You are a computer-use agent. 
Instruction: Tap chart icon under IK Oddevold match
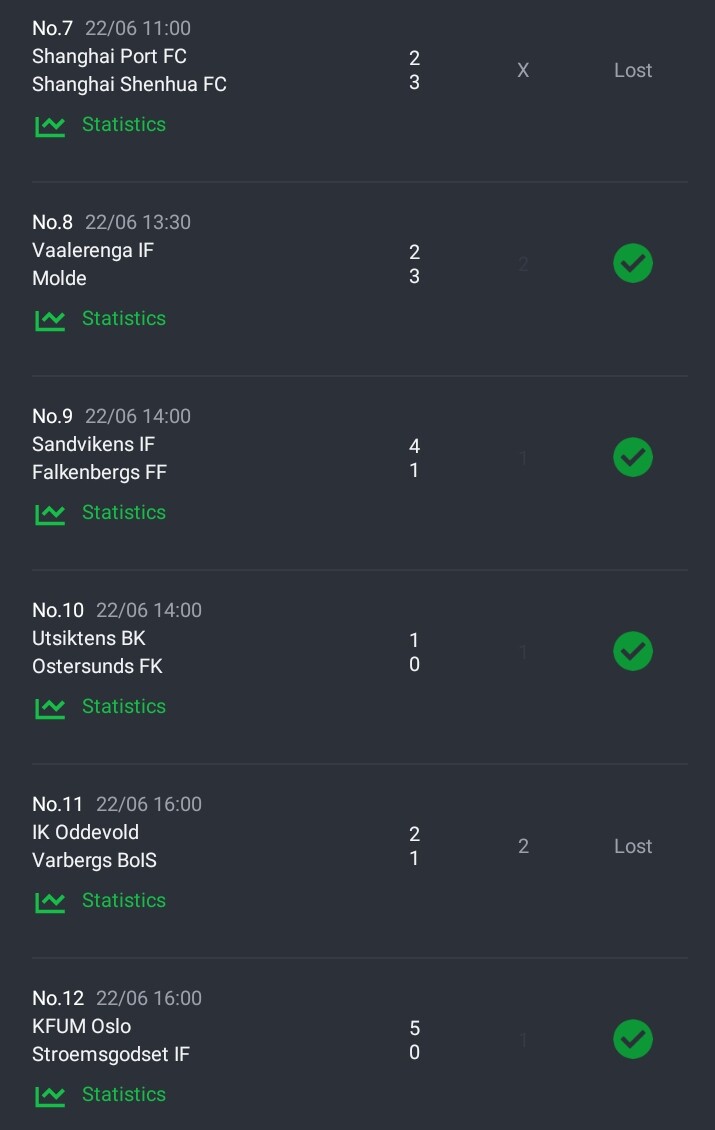click(x=50, y=902)
